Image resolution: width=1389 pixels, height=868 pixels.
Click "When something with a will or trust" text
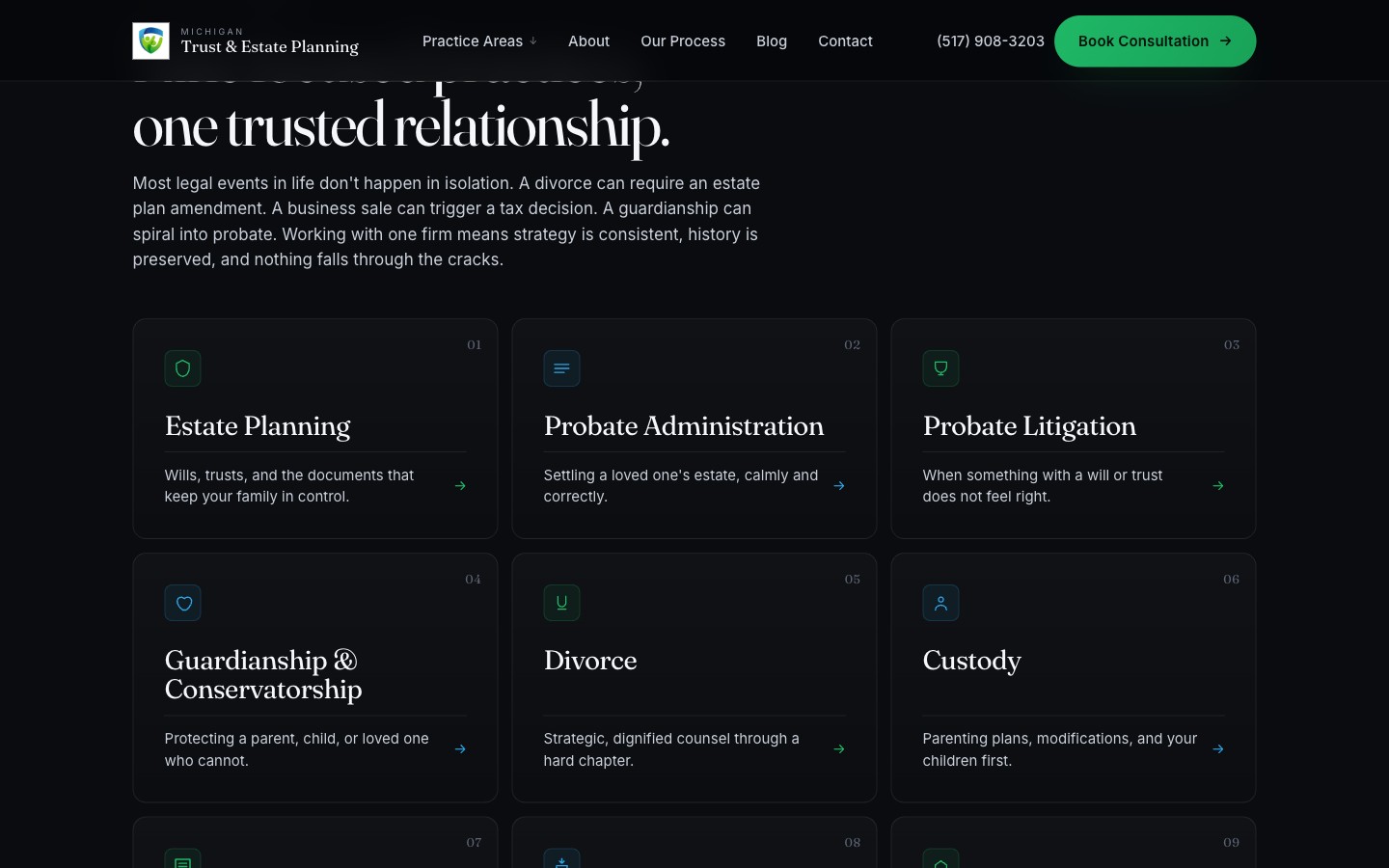1043,486
